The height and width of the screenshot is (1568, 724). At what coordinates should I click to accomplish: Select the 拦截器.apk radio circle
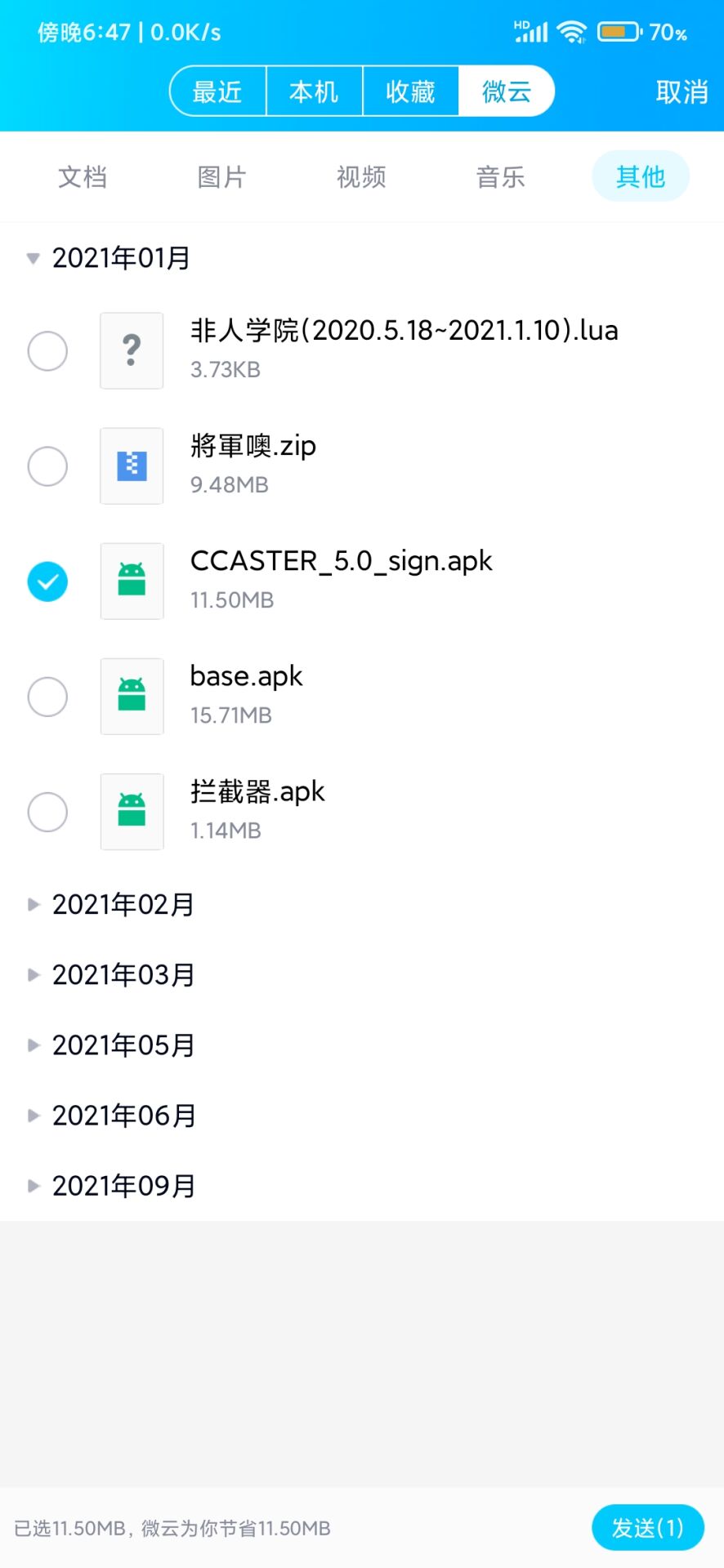(47, 812)
